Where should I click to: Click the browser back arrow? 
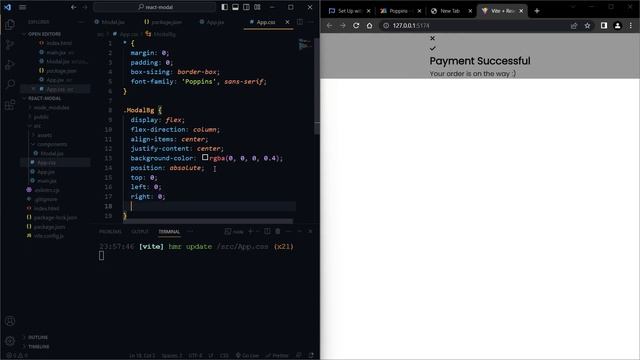point(329,25)
